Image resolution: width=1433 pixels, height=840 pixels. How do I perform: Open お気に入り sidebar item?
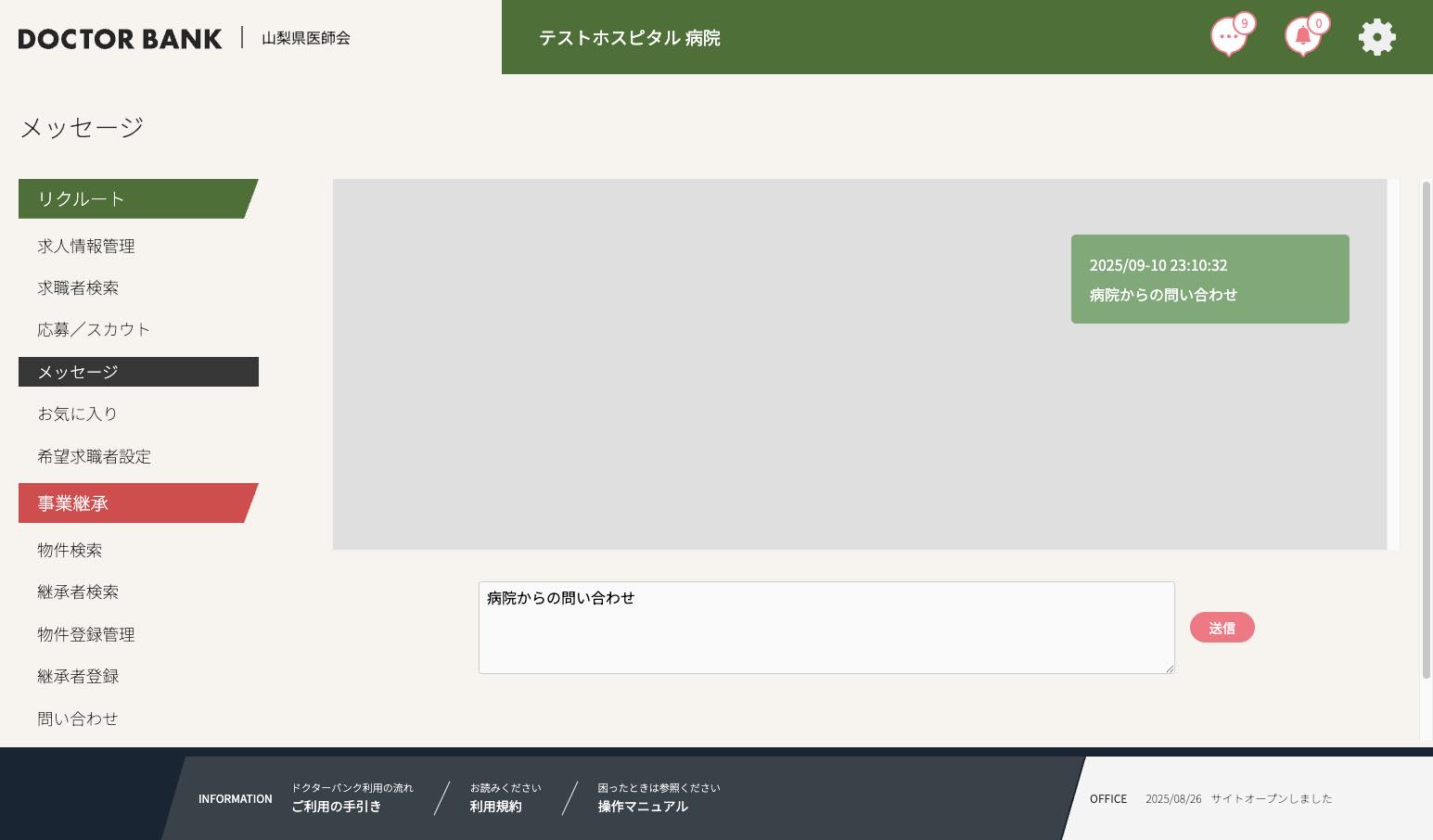click(78, 414)
